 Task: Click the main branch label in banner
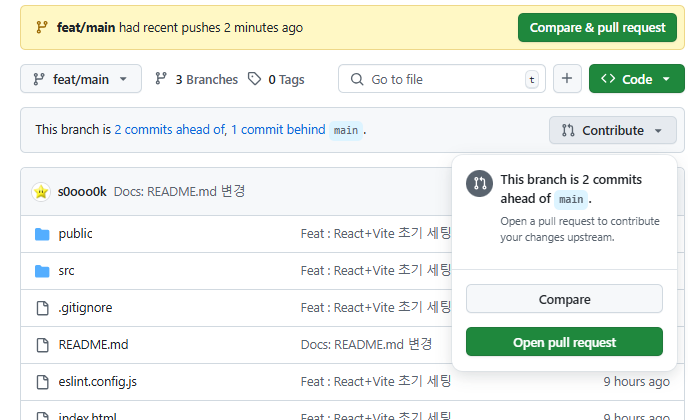click(x=346, y=130)
